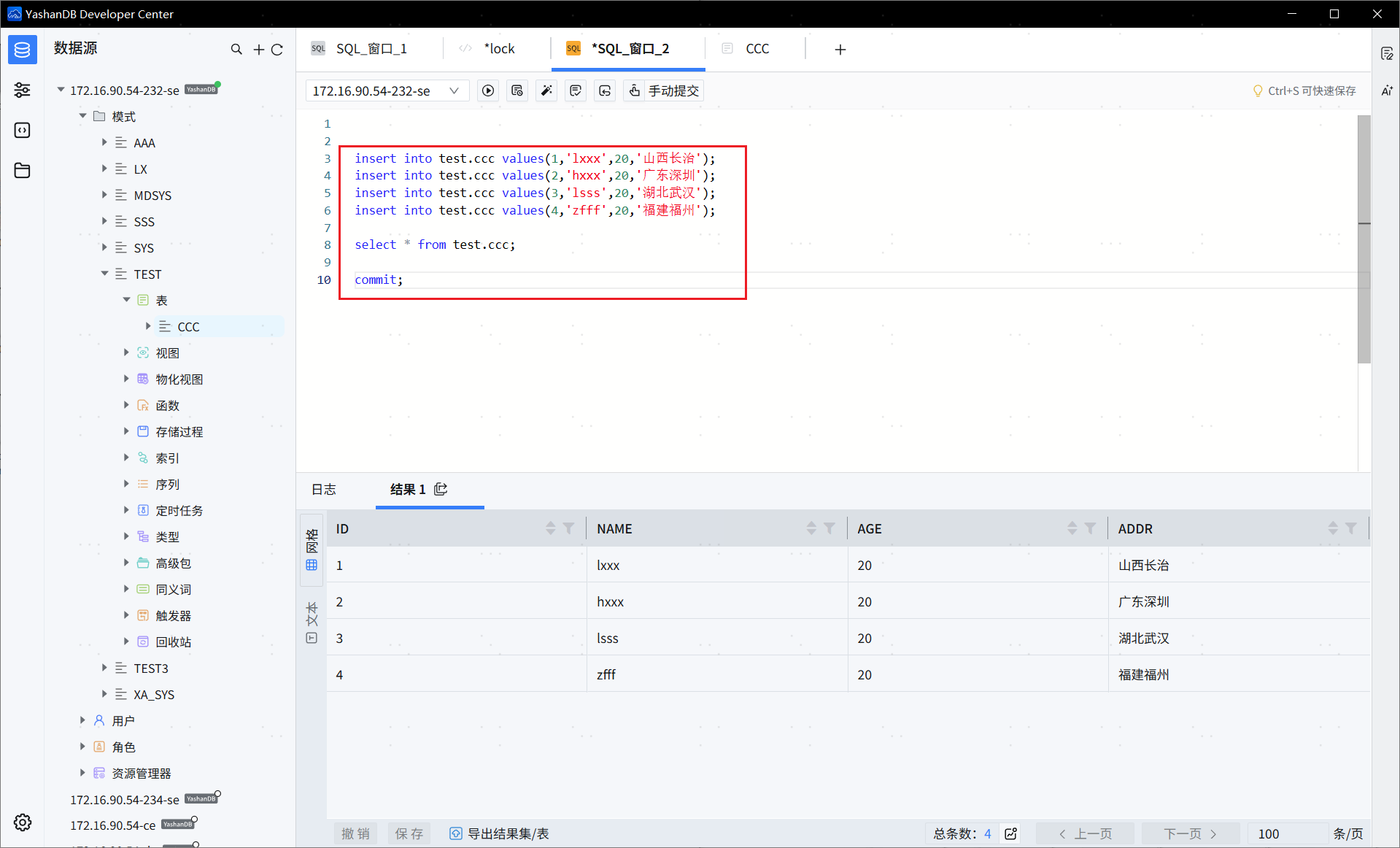Click the filter icon on NAME column
The height and width of the screenshot is (848, 1400).
(829, 528)
